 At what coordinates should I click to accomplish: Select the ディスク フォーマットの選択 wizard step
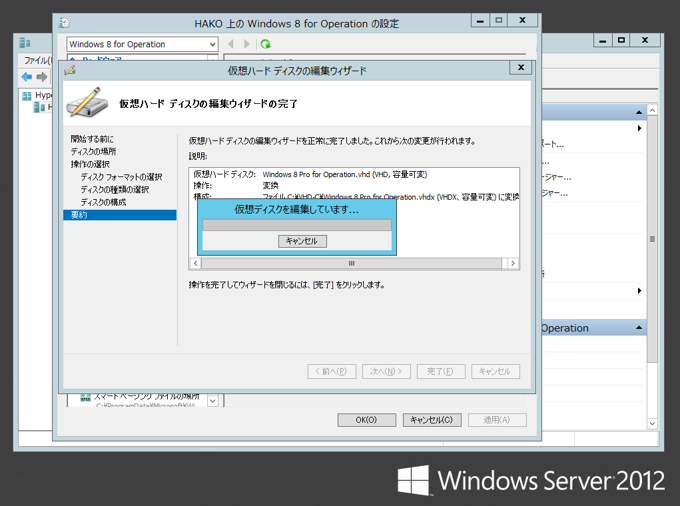121,177
